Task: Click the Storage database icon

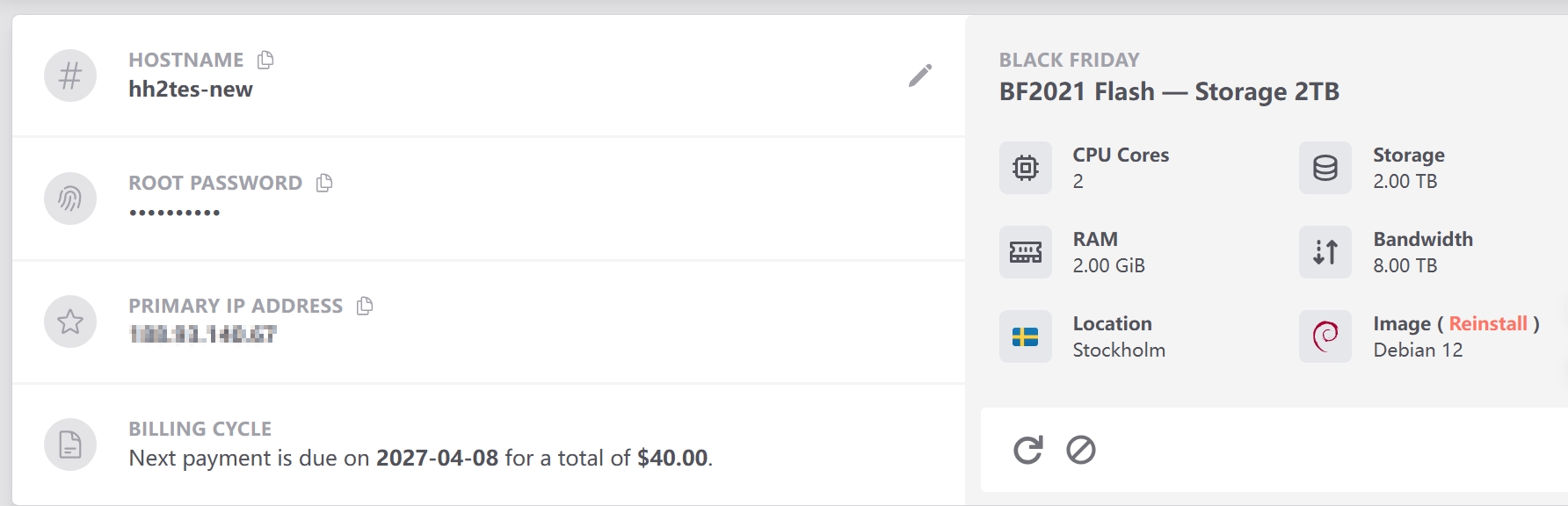Action: [1325, 168]
